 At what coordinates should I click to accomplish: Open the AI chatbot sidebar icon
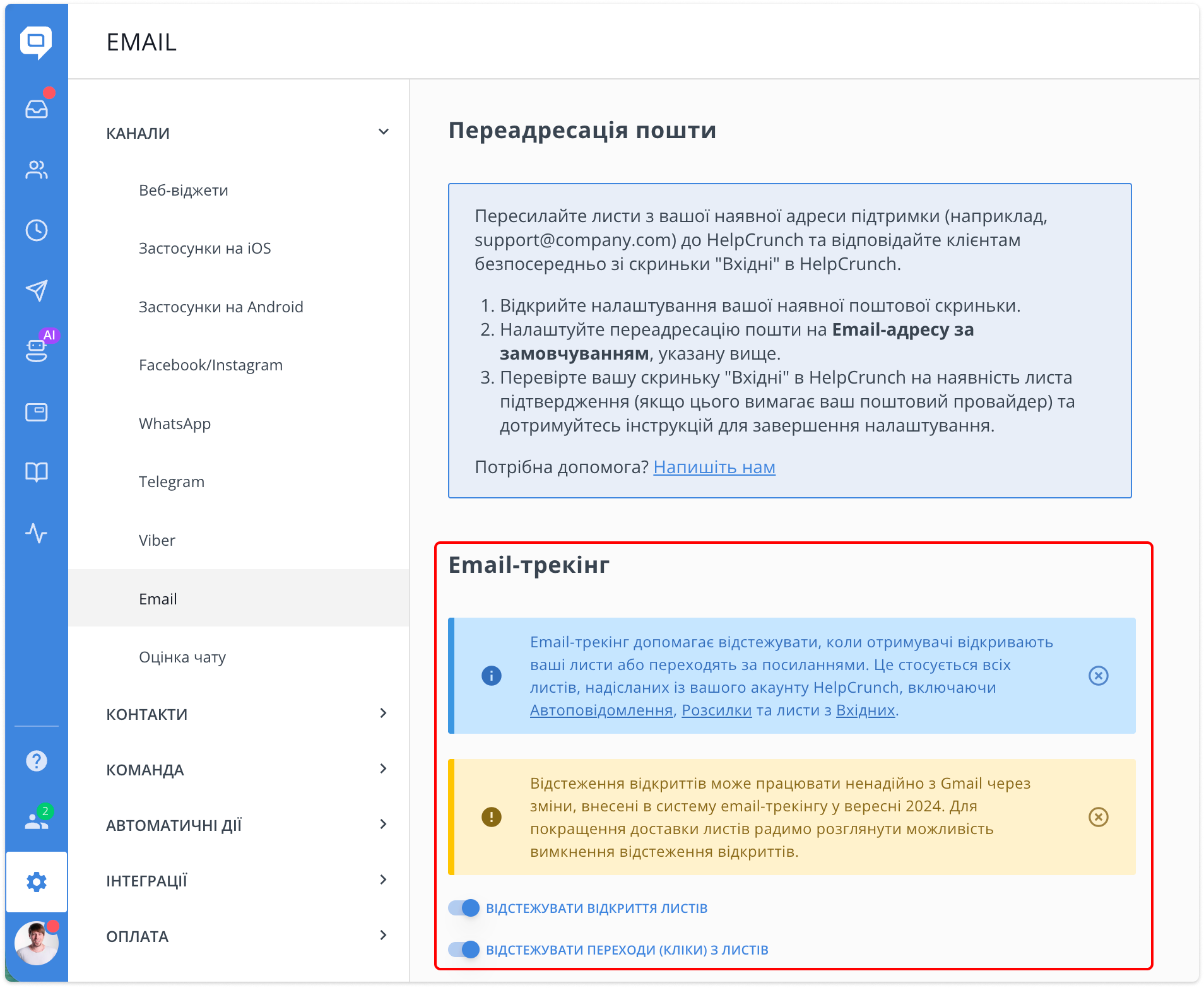37,351
